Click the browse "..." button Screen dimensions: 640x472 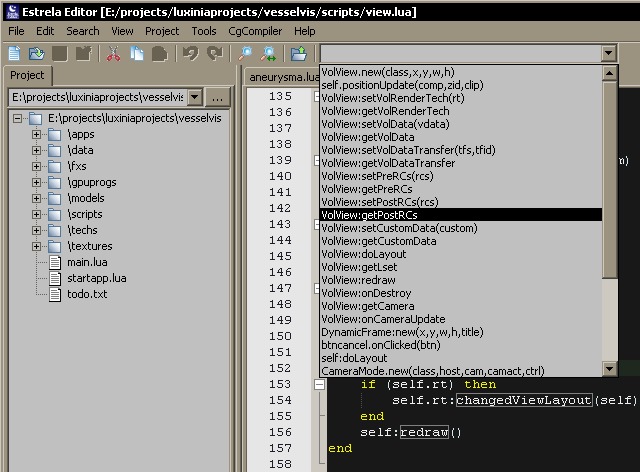(x=219, y=97)
